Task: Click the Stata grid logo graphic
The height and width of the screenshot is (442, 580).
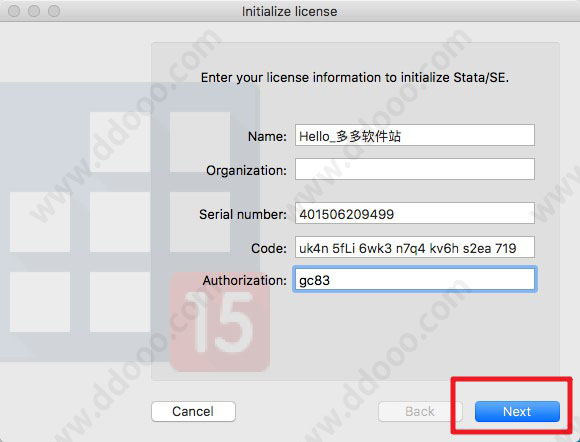Action: (x=129, y=222)
